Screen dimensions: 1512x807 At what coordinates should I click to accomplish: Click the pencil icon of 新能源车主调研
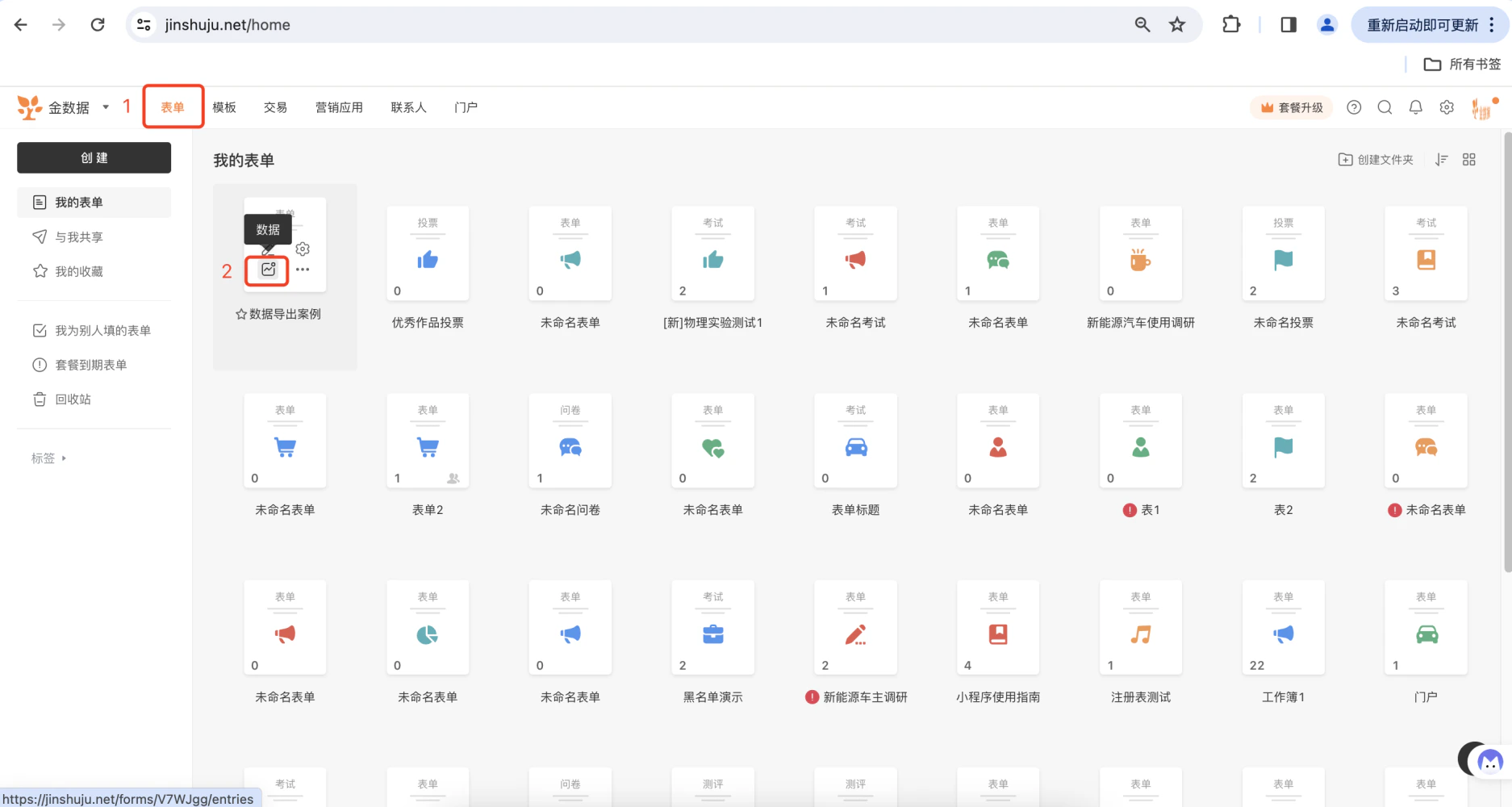click(x=856, y=634)
